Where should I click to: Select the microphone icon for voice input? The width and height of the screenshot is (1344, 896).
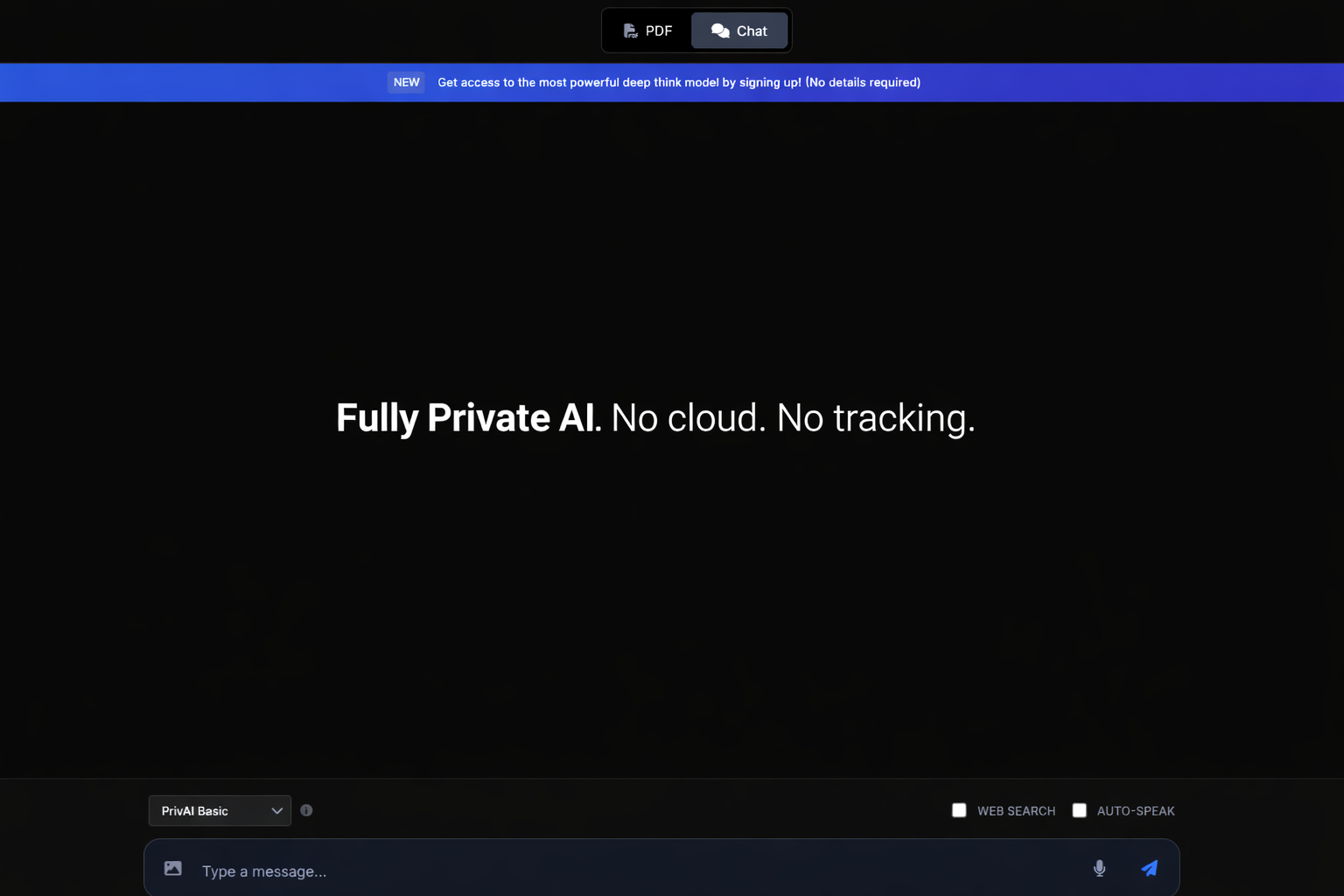click(1099, 868)
